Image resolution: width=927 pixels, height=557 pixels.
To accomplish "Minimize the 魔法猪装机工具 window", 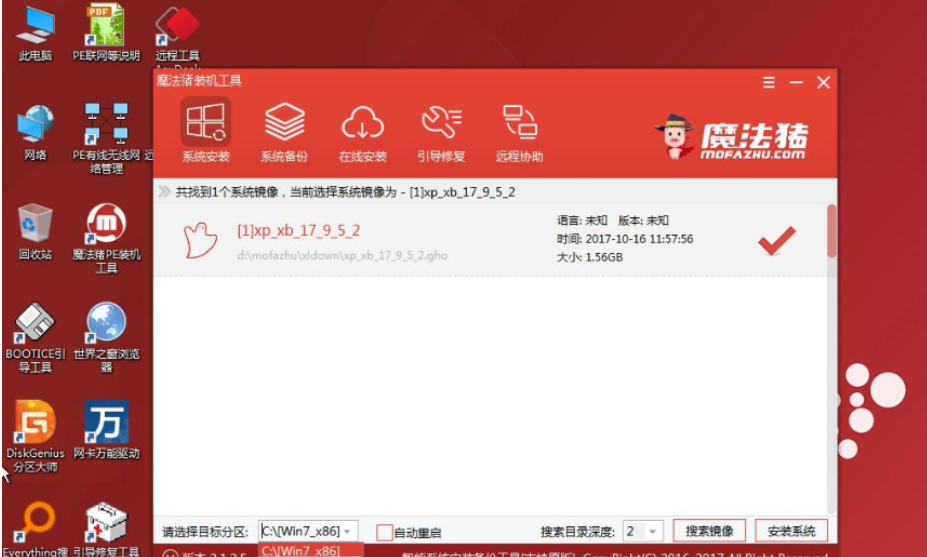I will pyautogui.click(x=796, y=82).
